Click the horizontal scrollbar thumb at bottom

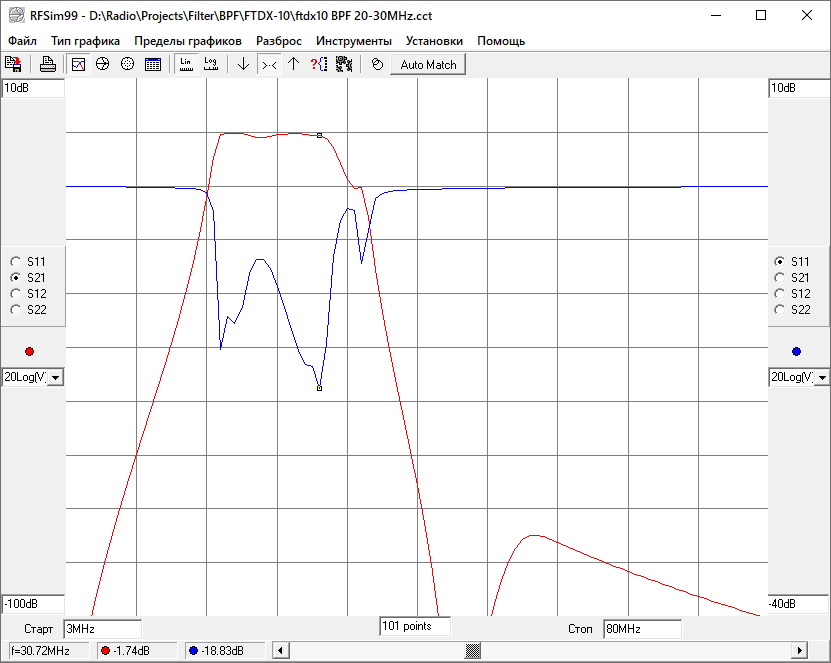(472, 651)
